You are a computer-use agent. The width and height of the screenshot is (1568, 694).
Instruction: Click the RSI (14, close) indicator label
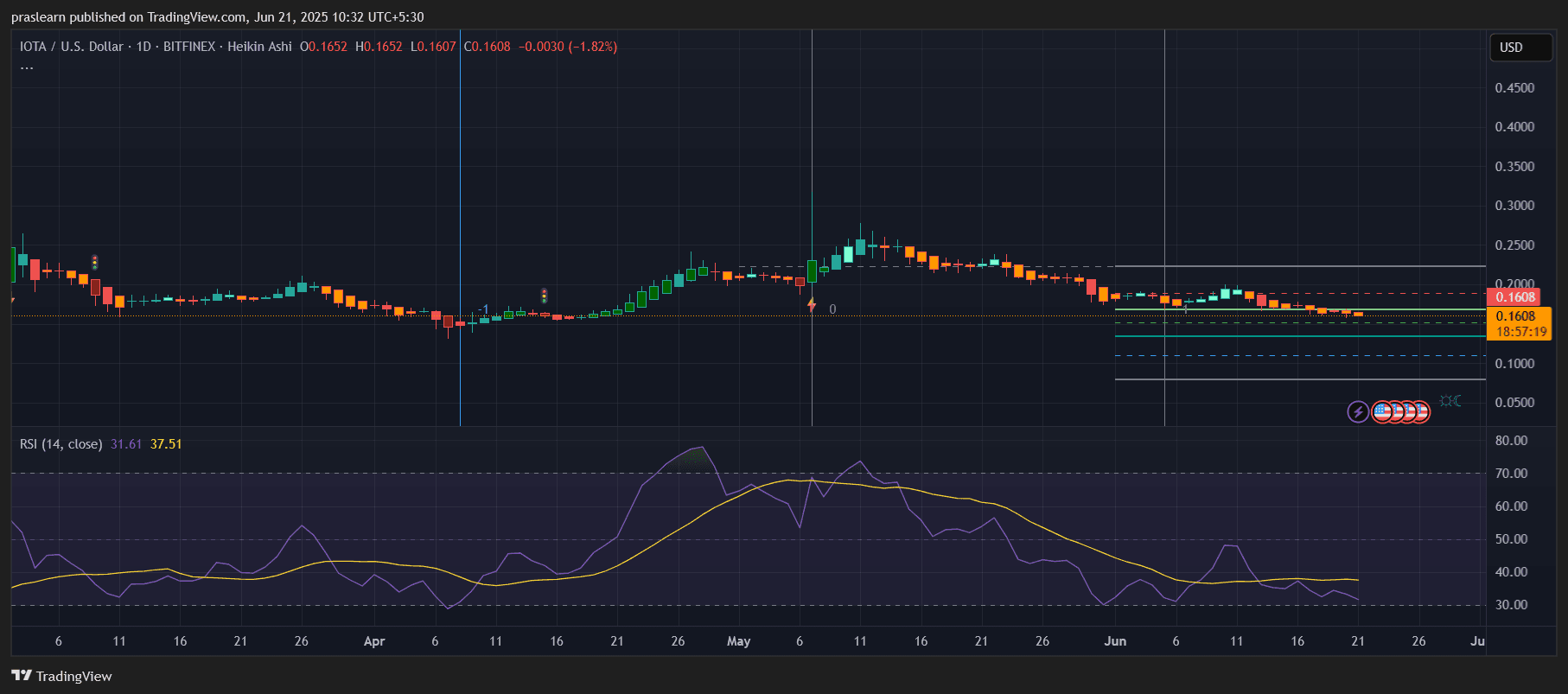tap(61, 444)
